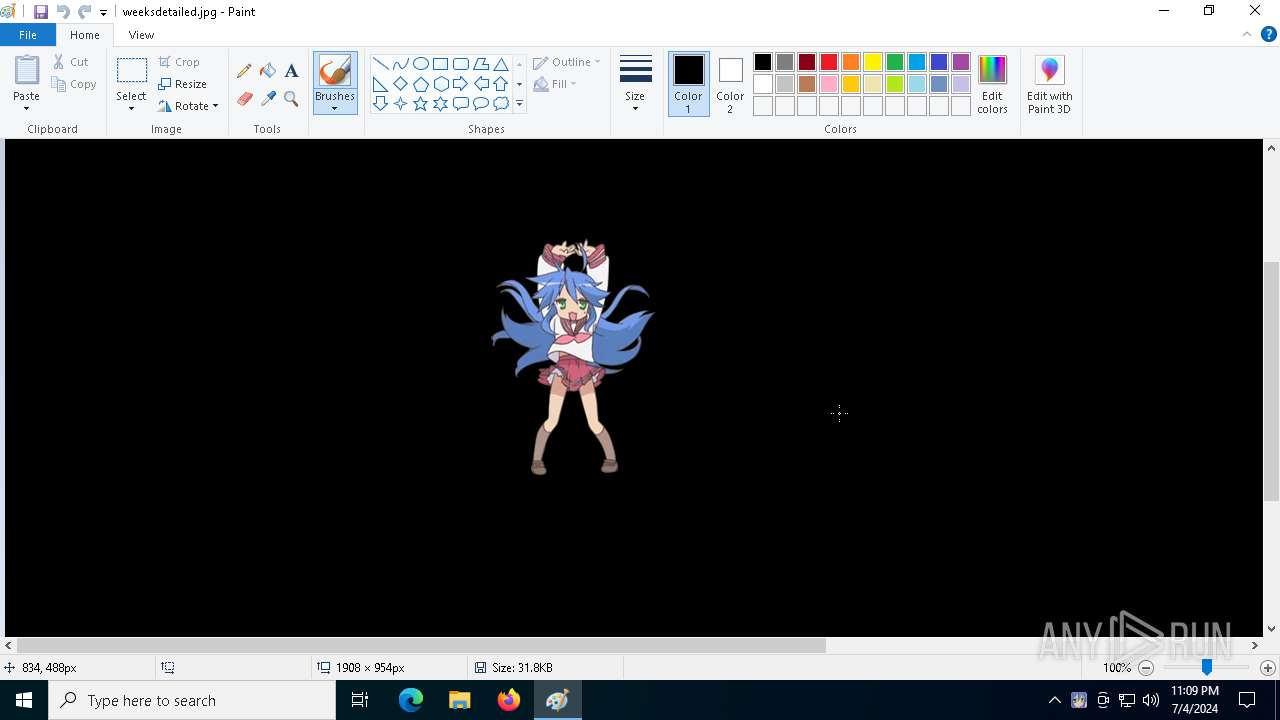Select Color 2 background box
The height and width of the screenshot is (720, 1280).
tap(730, 84)
